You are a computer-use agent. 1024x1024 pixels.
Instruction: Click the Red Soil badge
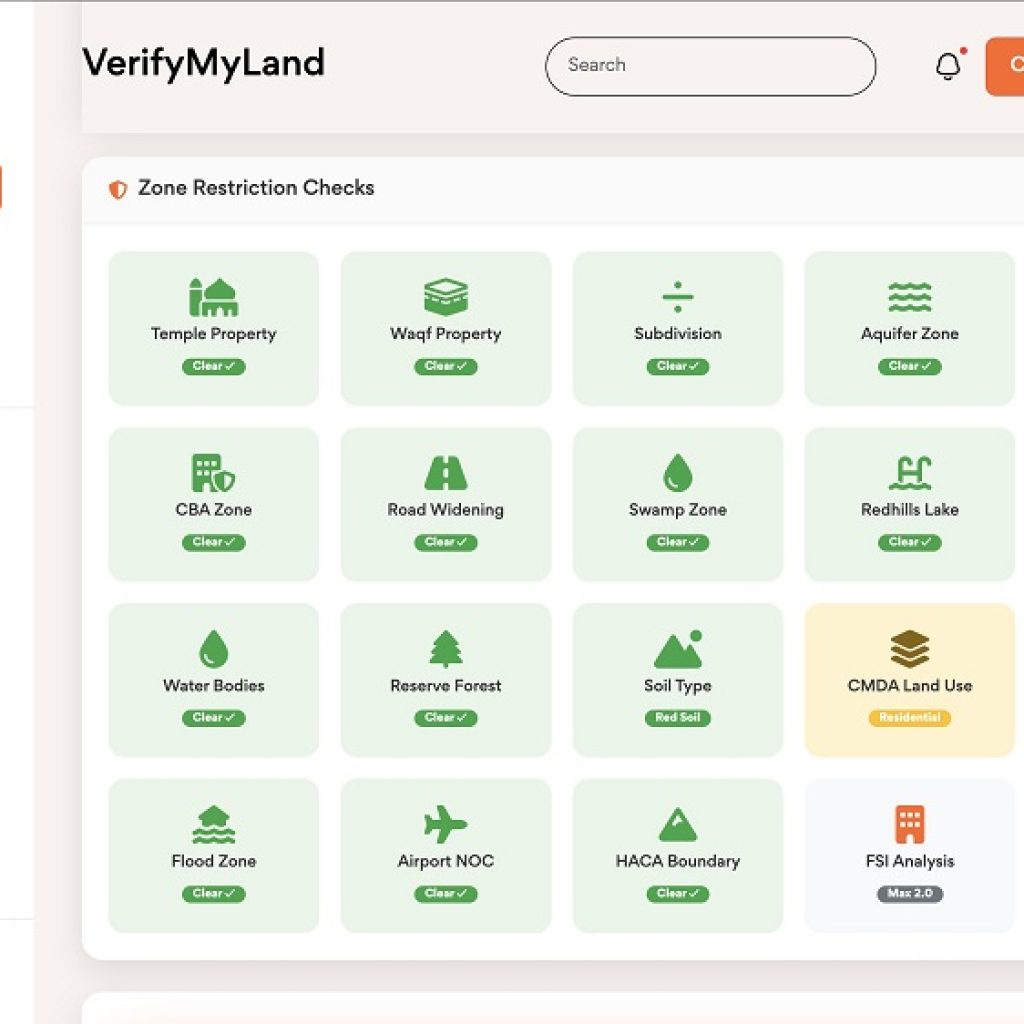[x=677, y=718]
